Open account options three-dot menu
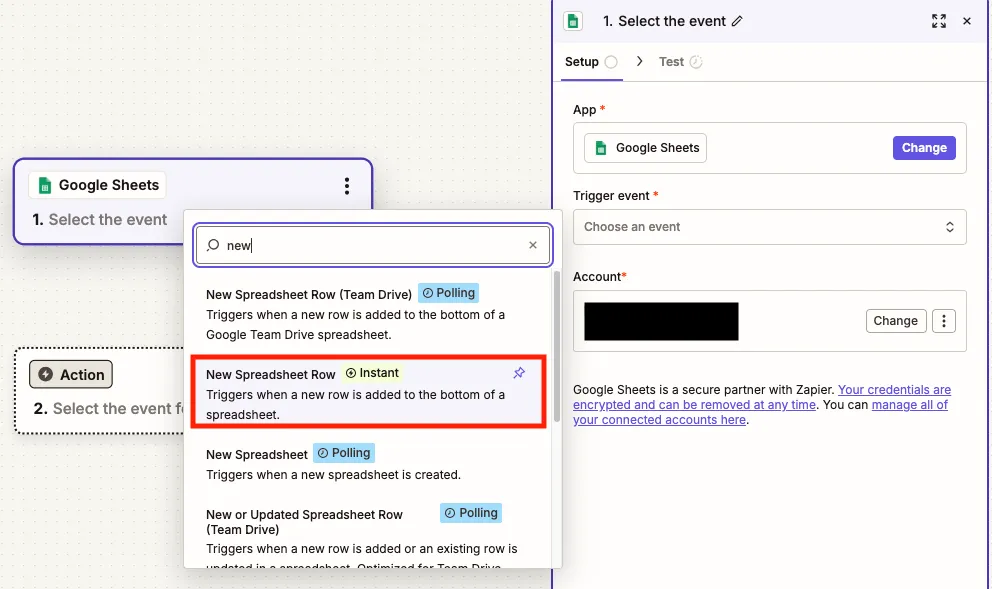This screenshot has width=992, height=589. pyautogui.click(x=943, y=321)
